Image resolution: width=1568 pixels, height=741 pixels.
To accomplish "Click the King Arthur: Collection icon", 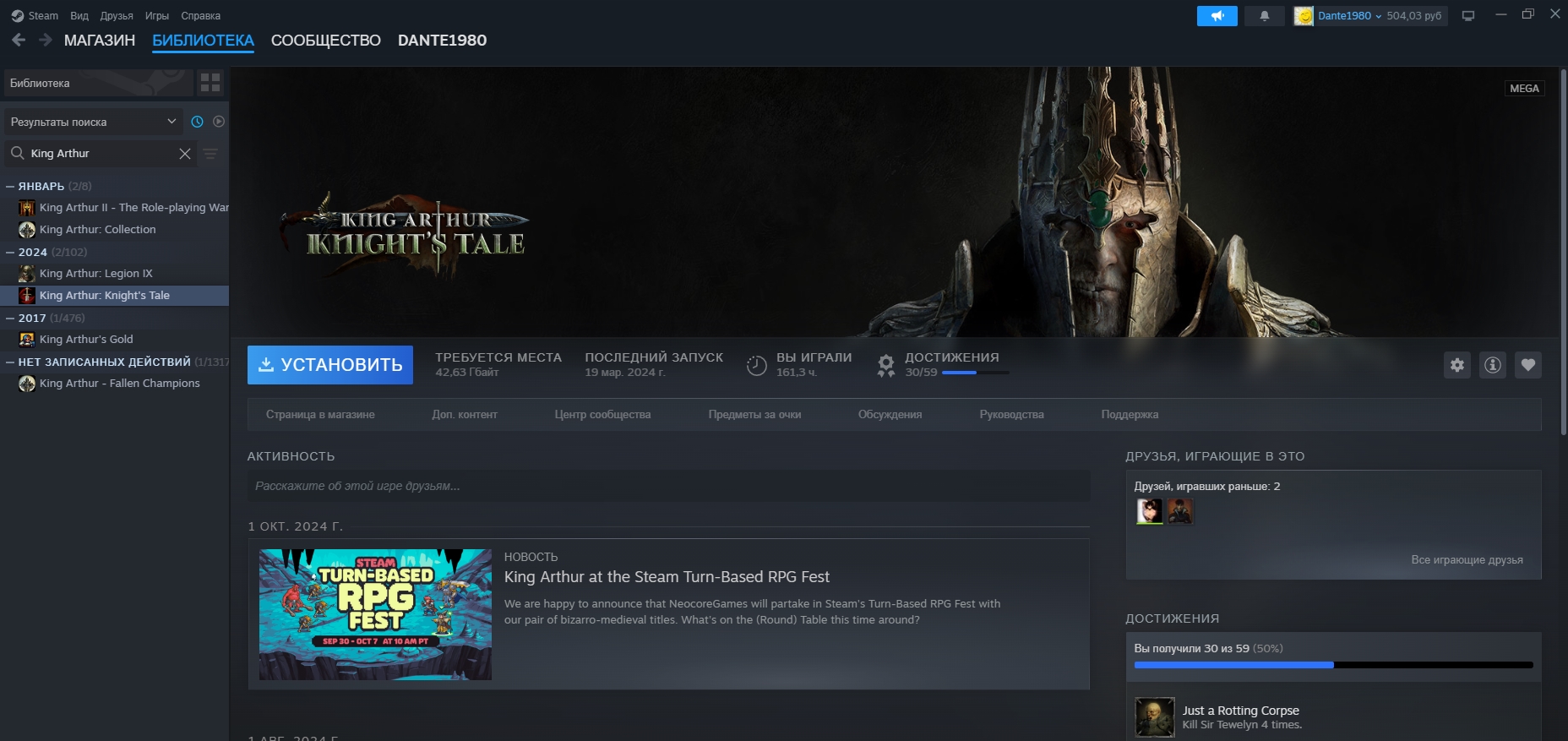I will pyautogui.click(x=27, y=230).
